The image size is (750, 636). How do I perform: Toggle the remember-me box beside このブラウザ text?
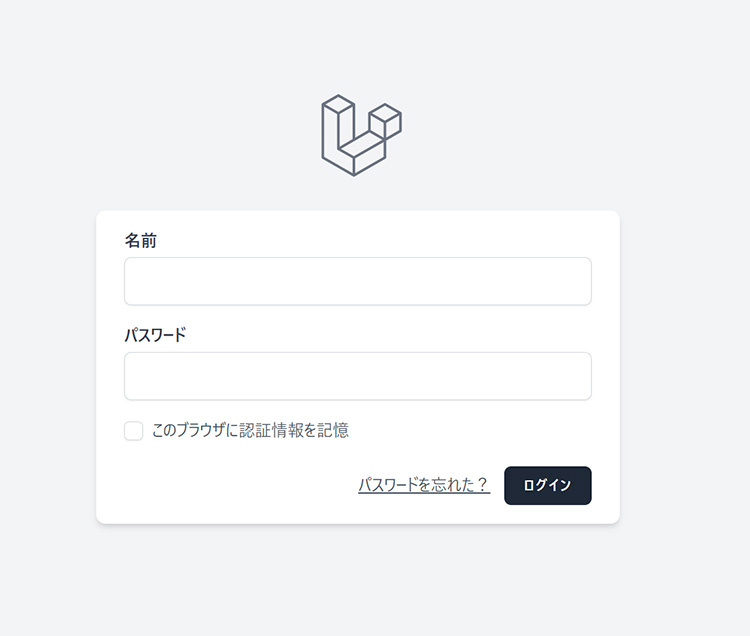click(x=133, y=431)
